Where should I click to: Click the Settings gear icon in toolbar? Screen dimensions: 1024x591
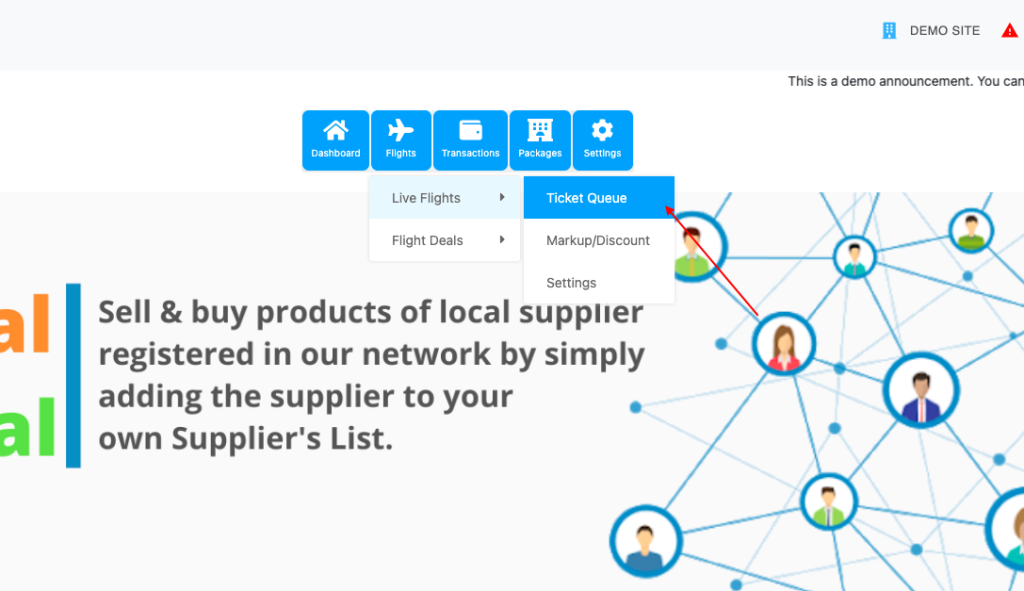(602, 131)
